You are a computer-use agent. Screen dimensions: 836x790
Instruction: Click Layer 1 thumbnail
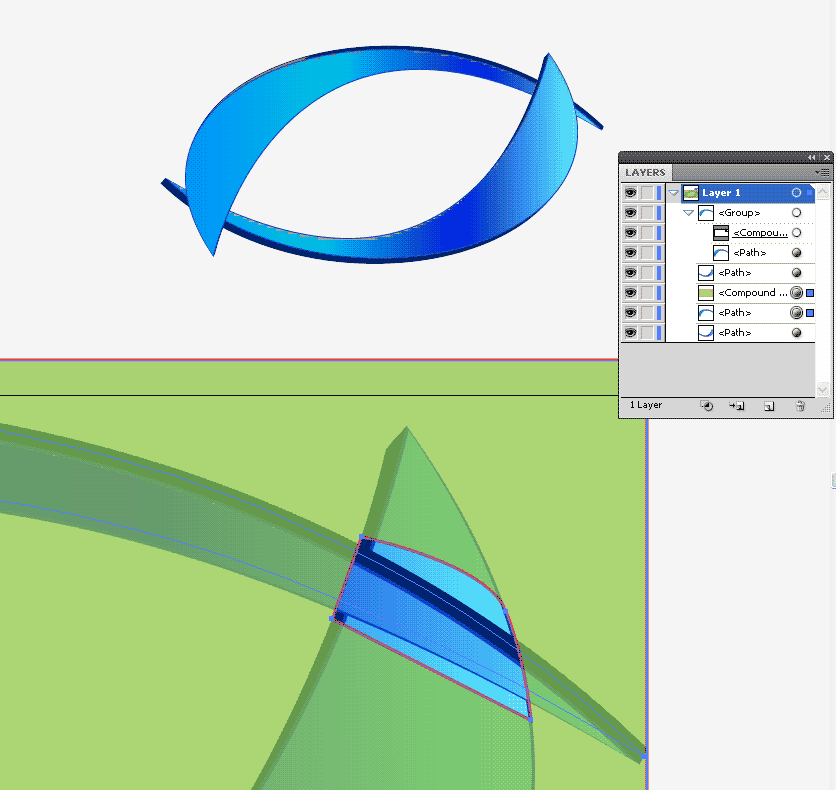[690, 192]
